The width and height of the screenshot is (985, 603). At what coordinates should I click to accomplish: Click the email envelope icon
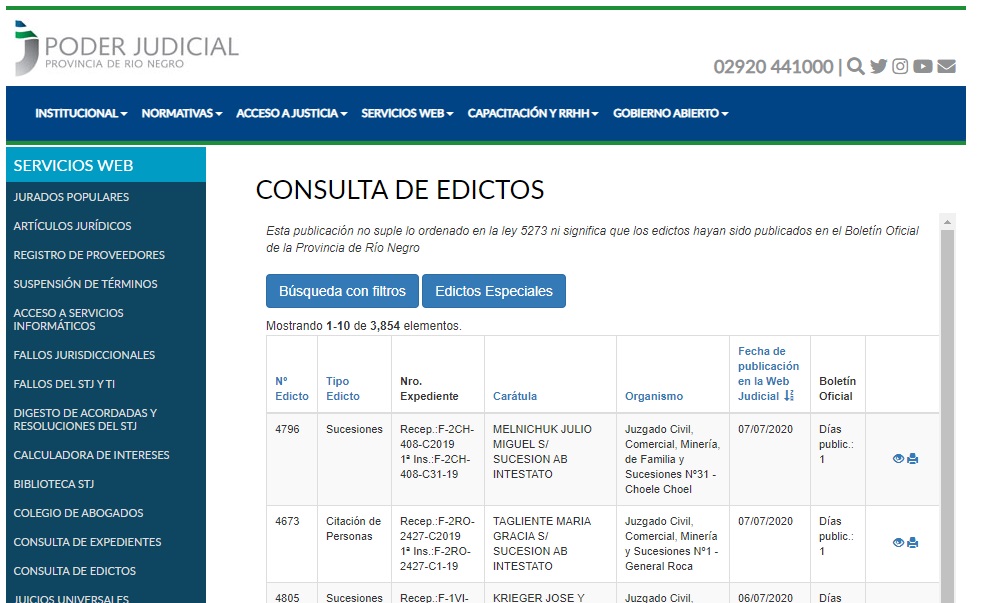[x=946, y=67]
